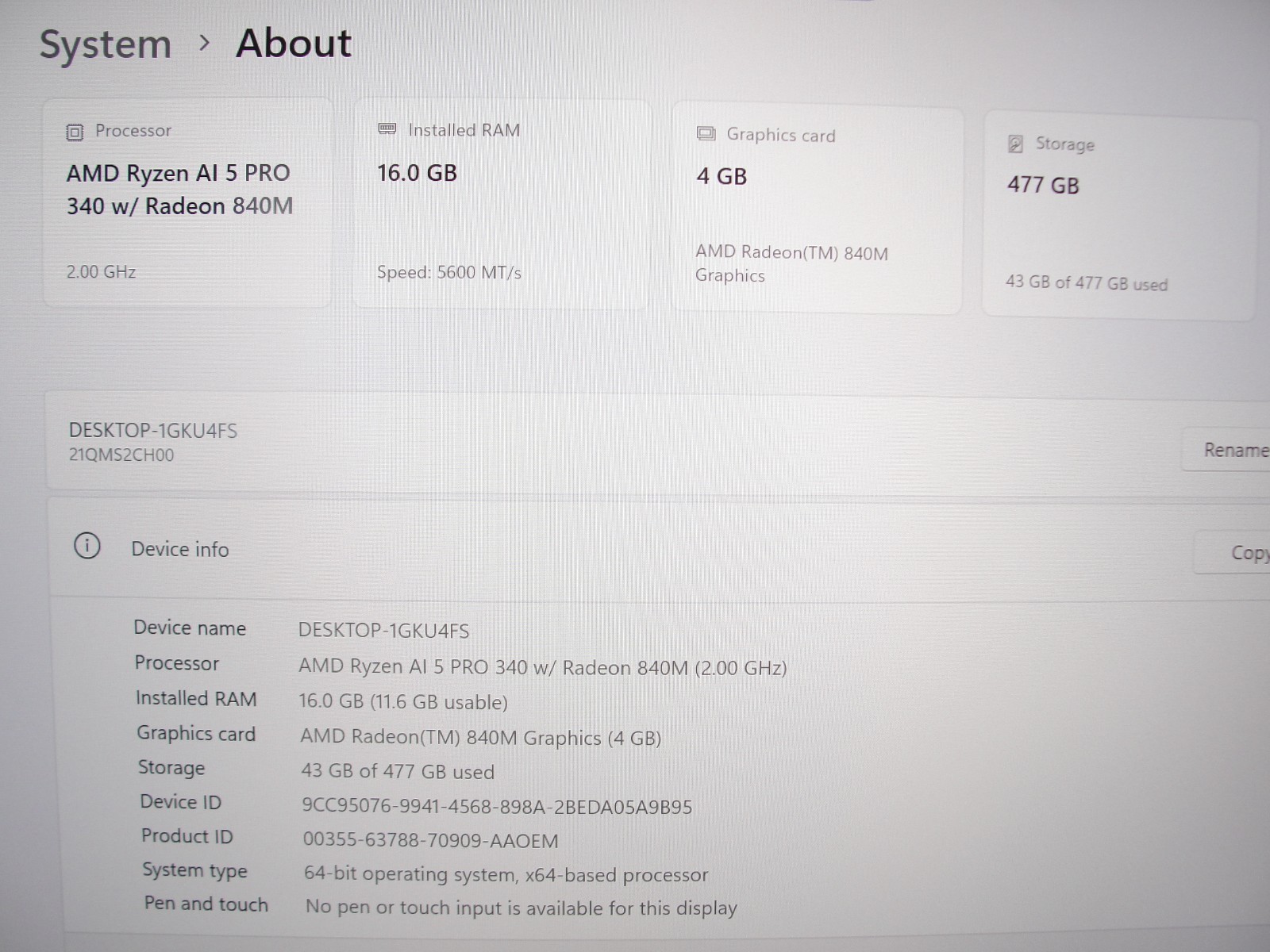Select the 'Device name' row label
This screenshot has width=1270, height=952.
pyautogui.click(x=190, y=628)
